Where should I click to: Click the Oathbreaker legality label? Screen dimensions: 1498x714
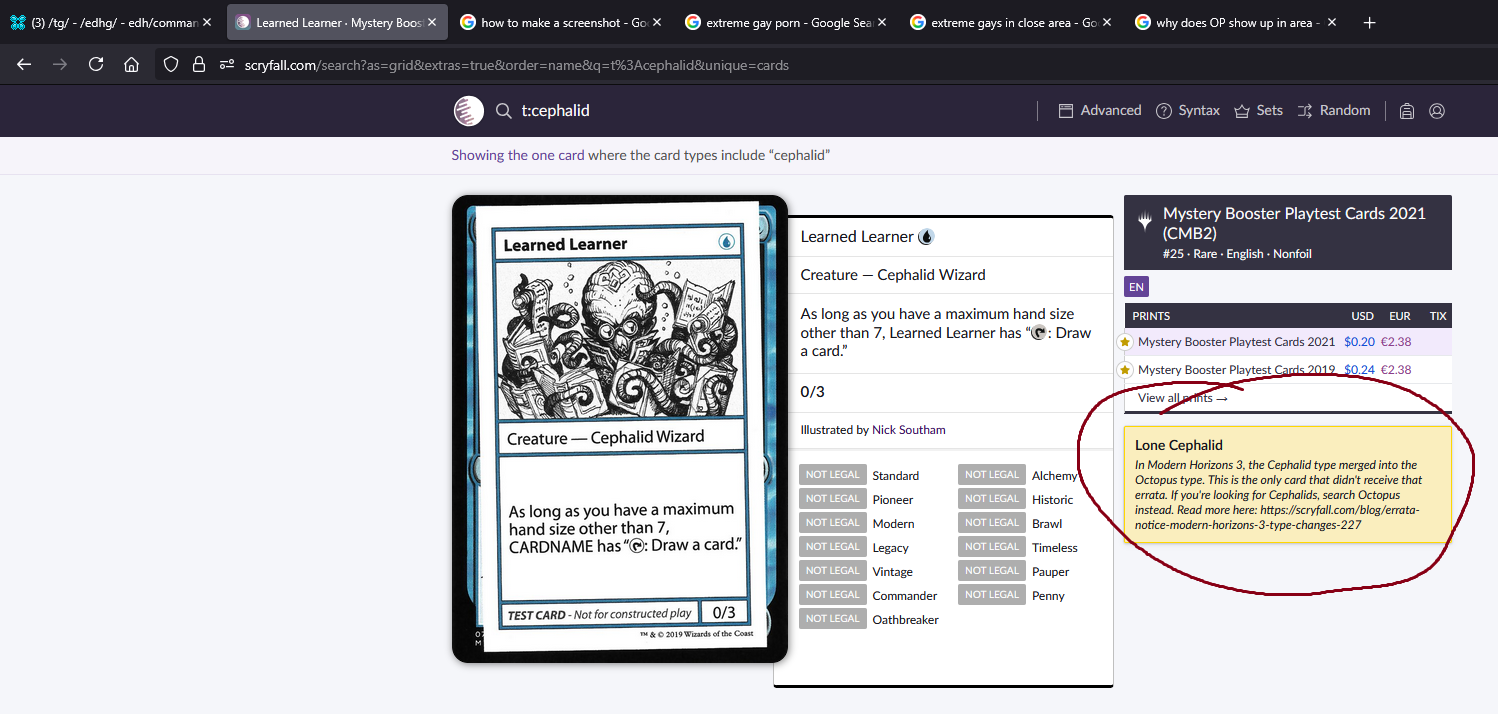point(905,620)
